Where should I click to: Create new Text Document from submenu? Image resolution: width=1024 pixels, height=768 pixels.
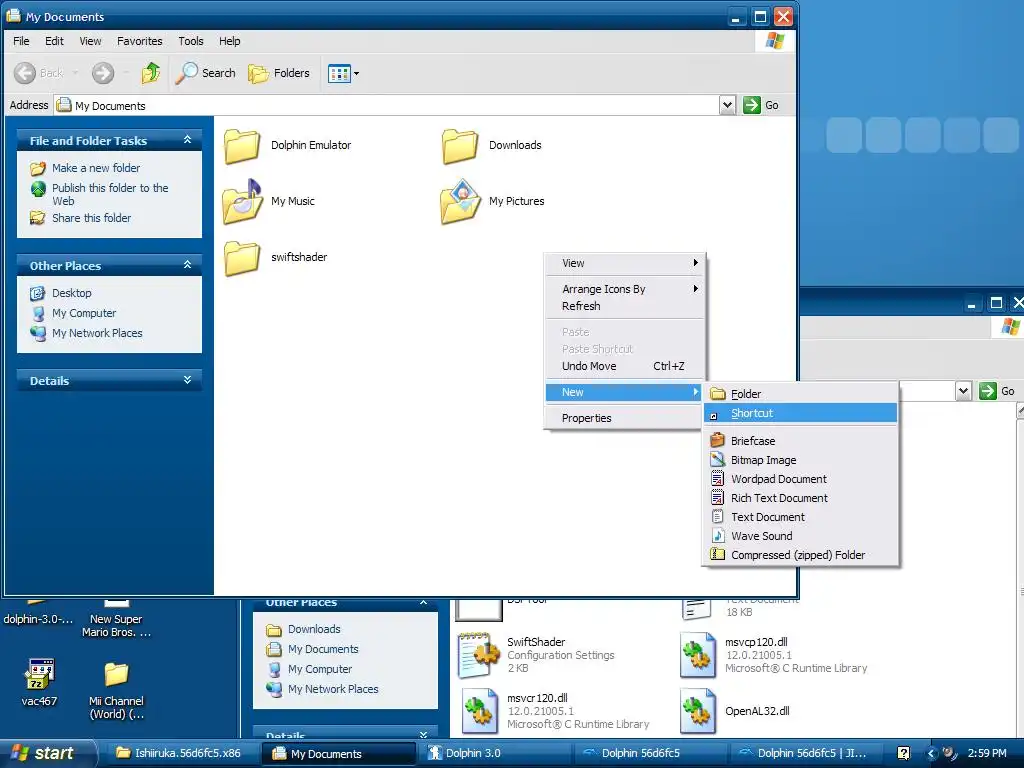point(801,517)
